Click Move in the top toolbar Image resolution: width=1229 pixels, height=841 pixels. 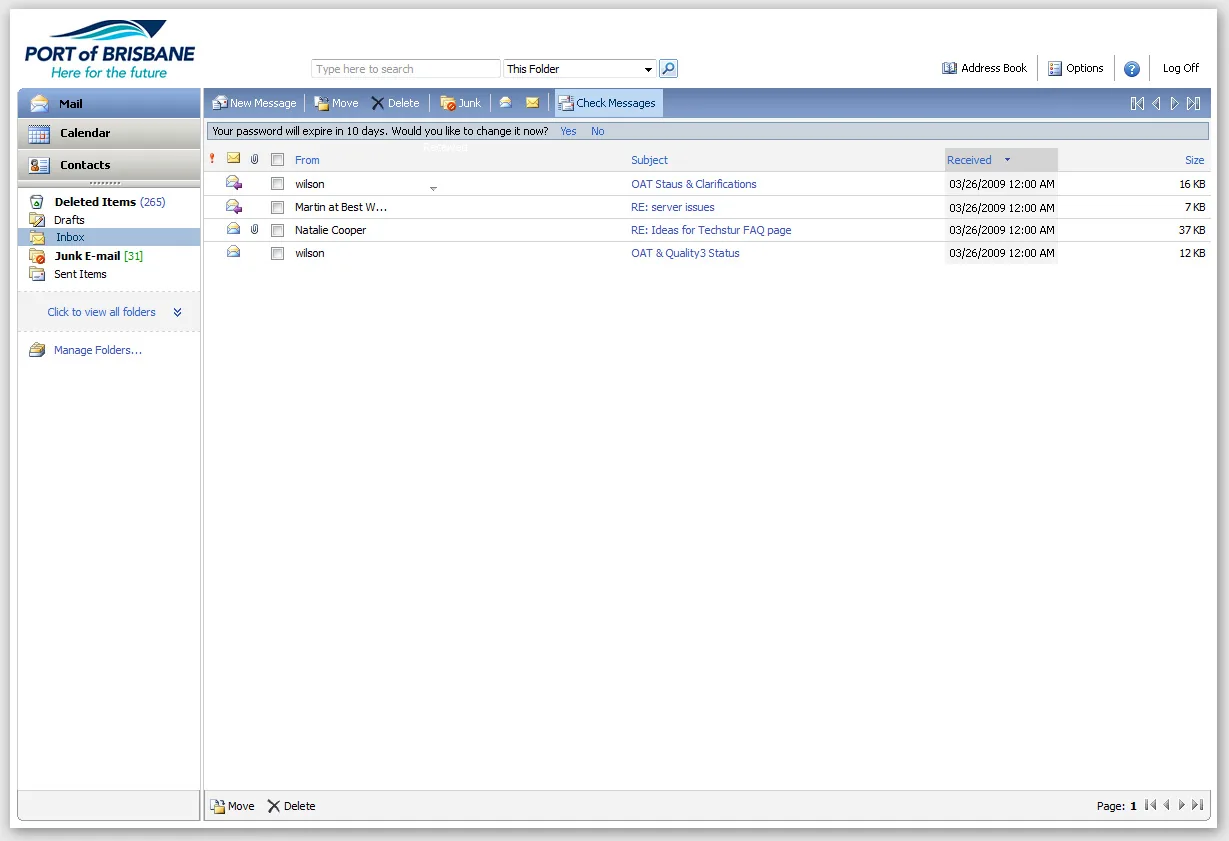tap(336, 103)
